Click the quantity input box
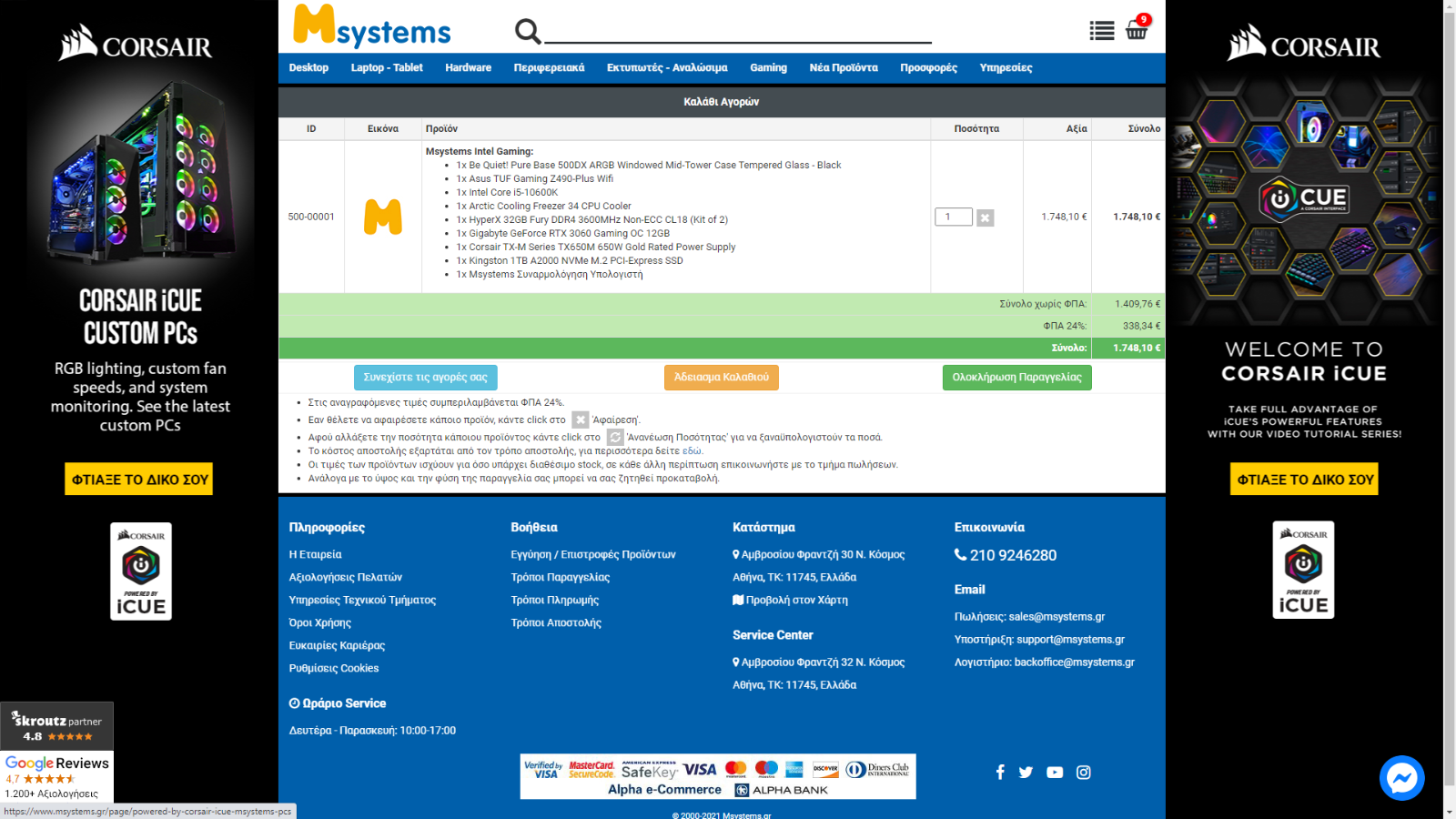This screenshot has width=1456, height=819. click(954, 217)
